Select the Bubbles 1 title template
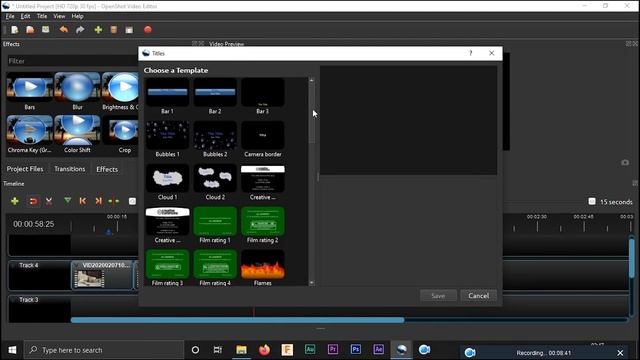This screenshot has height=360, width=640. tap(167, 140)
